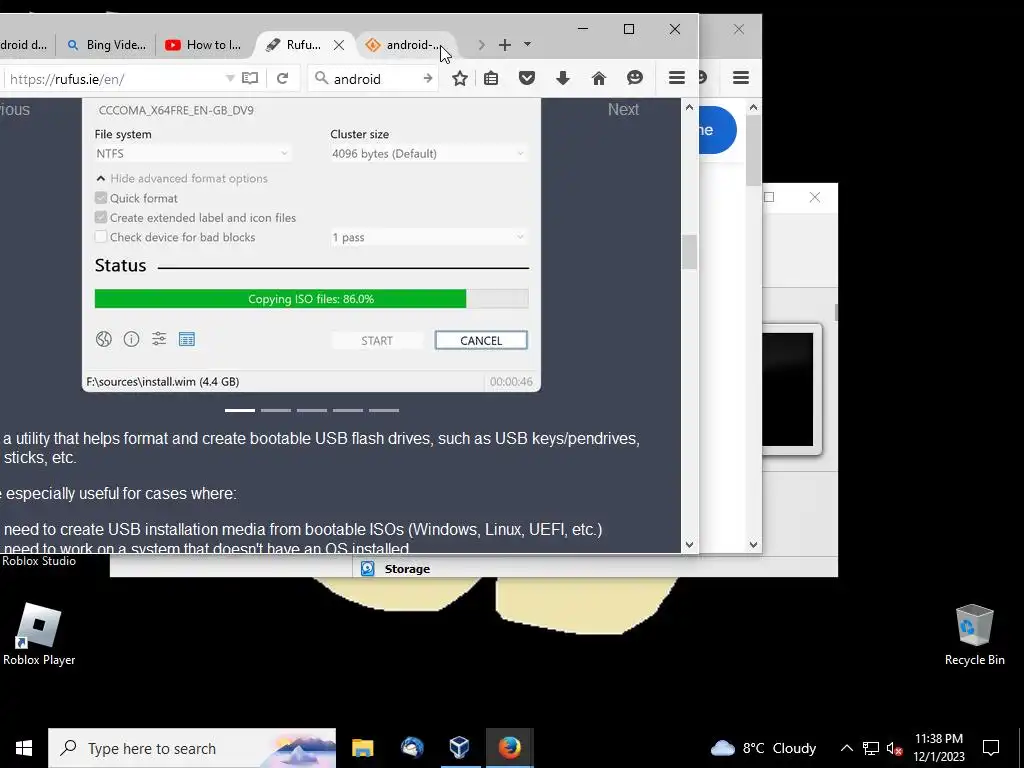1024x768 pixels.
Task: Open URL bar history dropdown arrow
Action: pyautogui.click(x=230, y=78)
